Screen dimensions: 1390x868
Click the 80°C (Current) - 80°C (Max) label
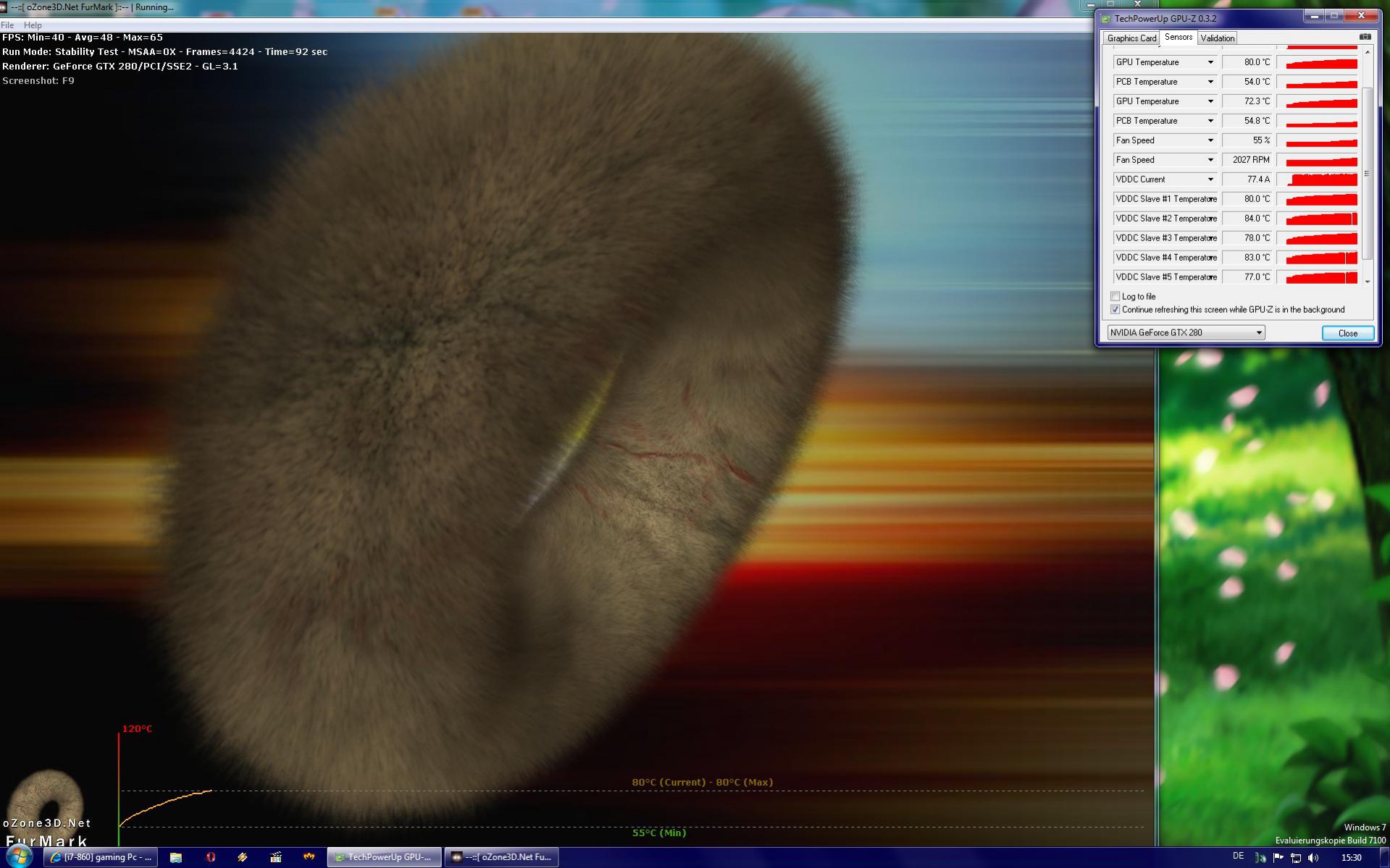[702, 782]
